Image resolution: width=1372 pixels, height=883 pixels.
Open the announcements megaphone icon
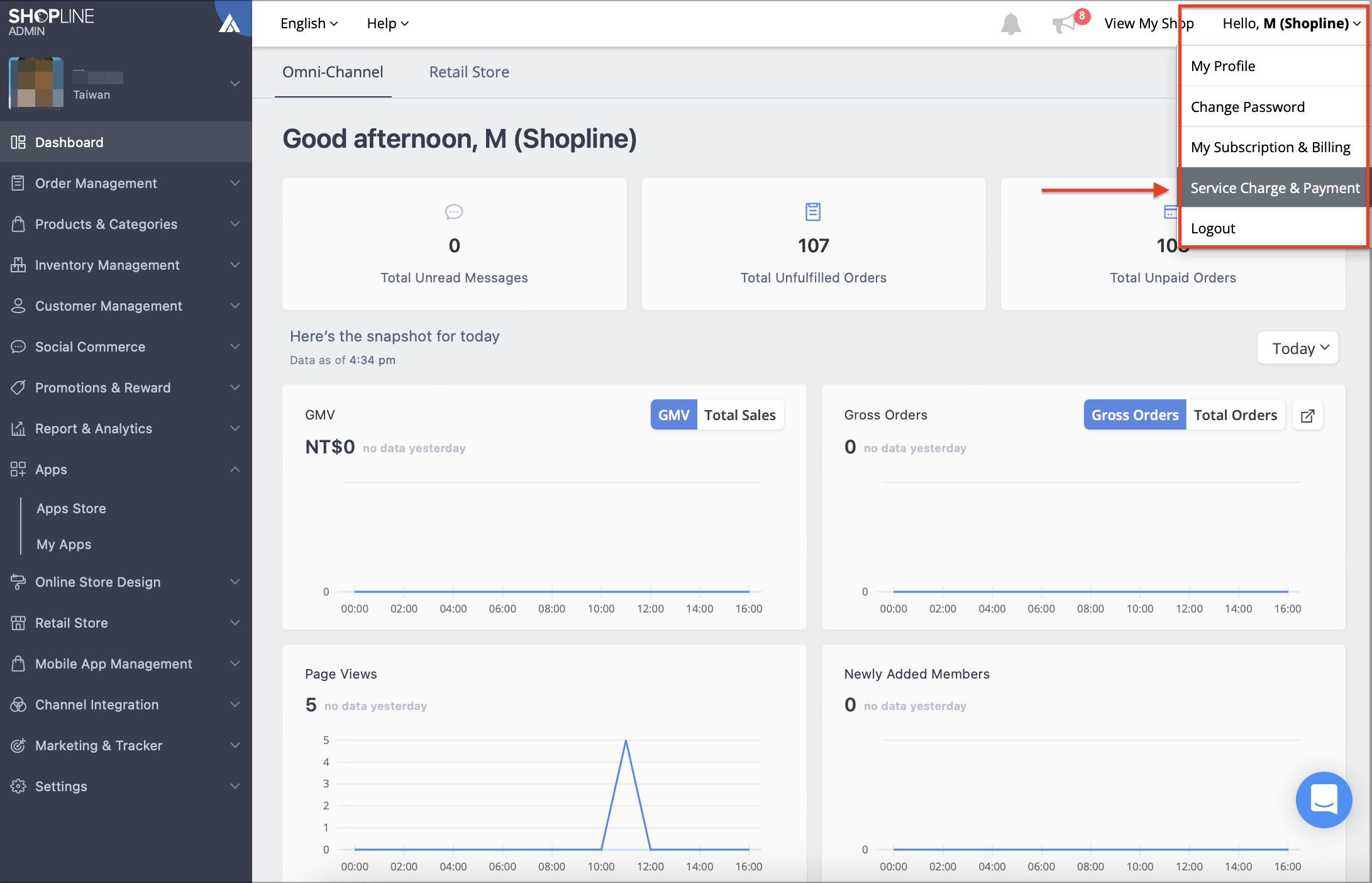pyautogui.click(x=1065, y=24)
